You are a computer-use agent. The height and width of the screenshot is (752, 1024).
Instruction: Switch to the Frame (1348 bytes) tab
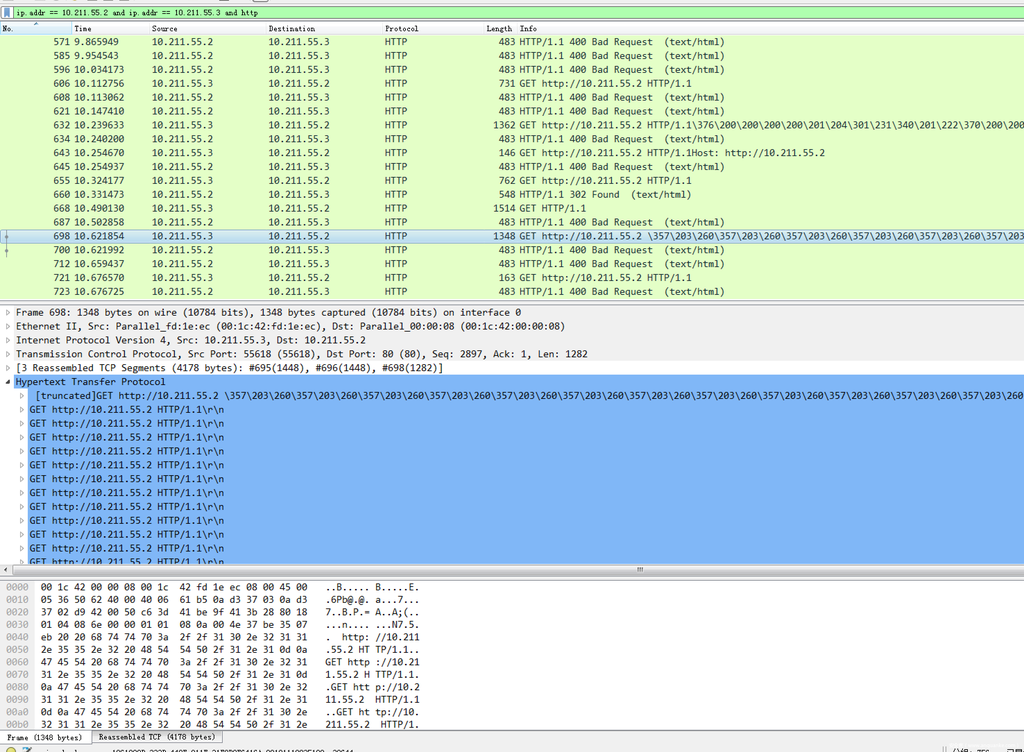click(45, 737)
